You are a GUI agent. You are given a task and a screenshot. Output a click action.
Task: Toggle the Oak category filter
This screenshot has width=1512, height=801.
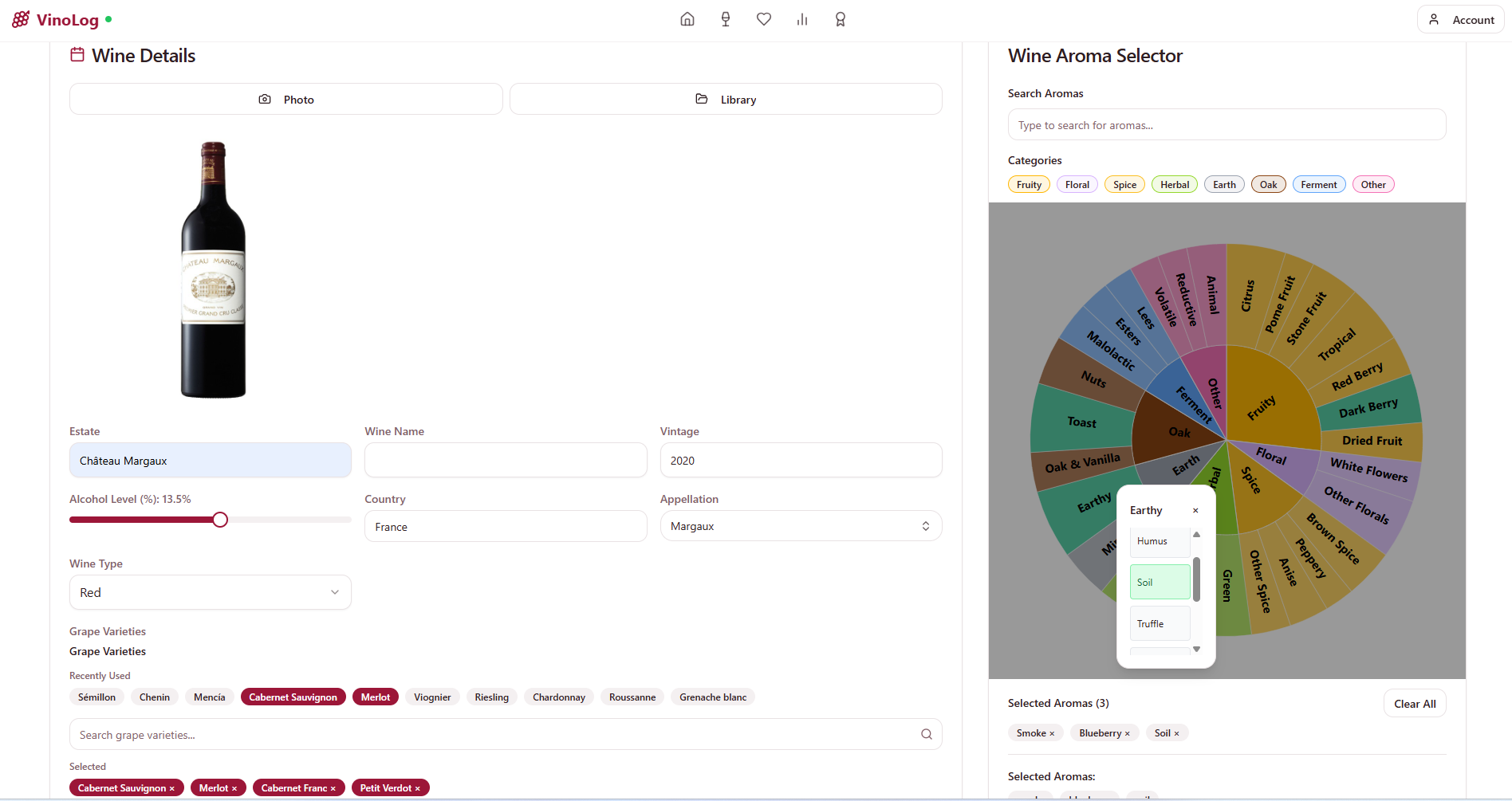[1268, 184]
